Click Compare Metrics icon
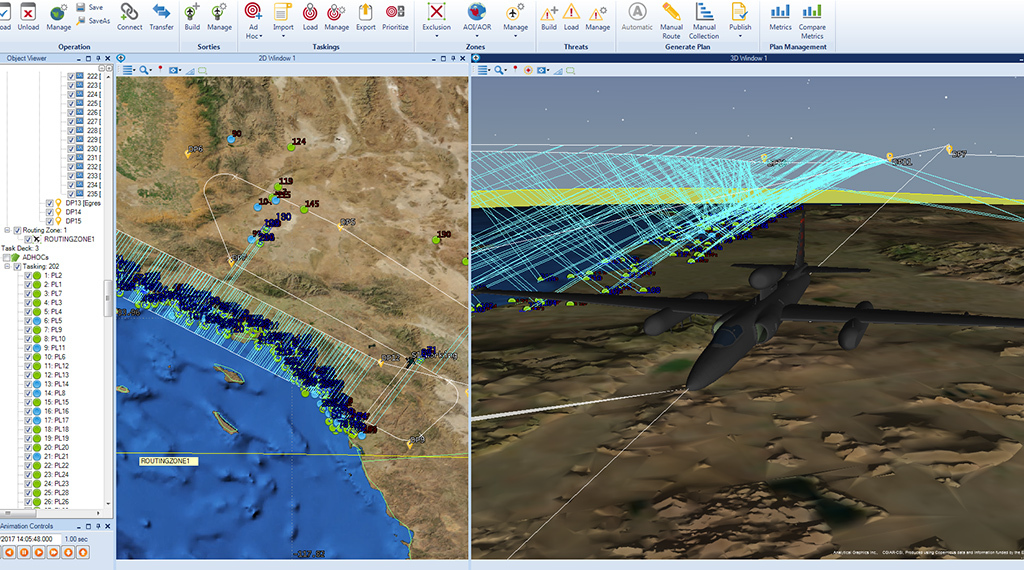The height and width of the screenshot is (570, 1024). [812, 14]
